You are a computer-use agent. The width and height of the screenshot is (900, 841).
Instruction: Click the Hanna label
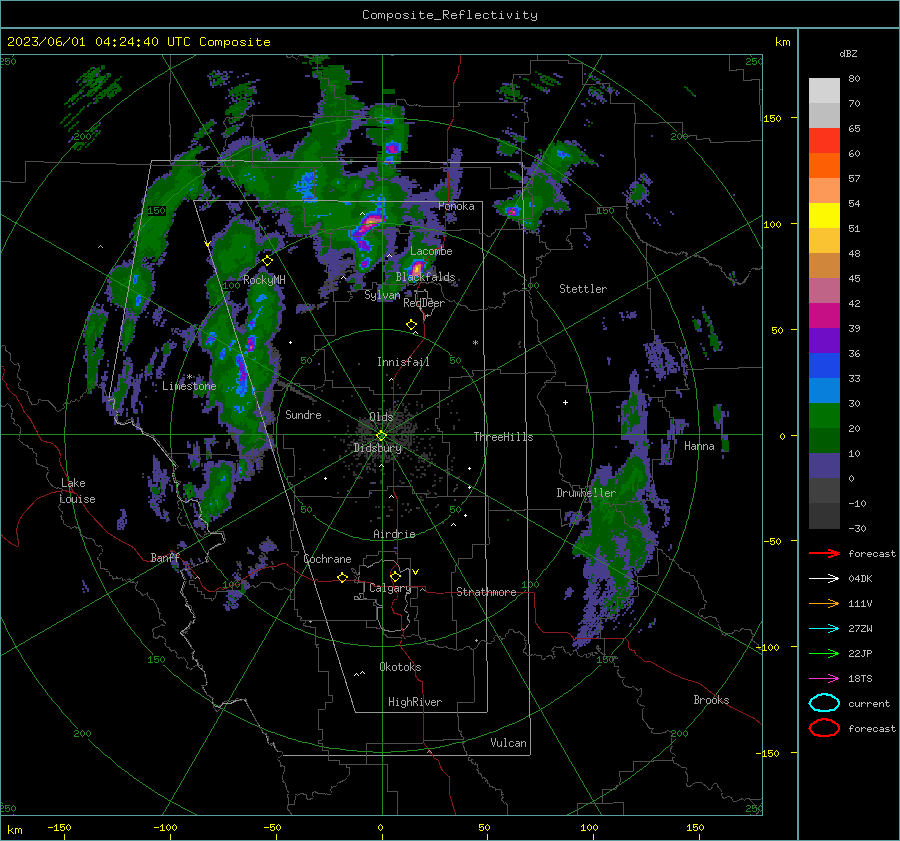point(699,446)
